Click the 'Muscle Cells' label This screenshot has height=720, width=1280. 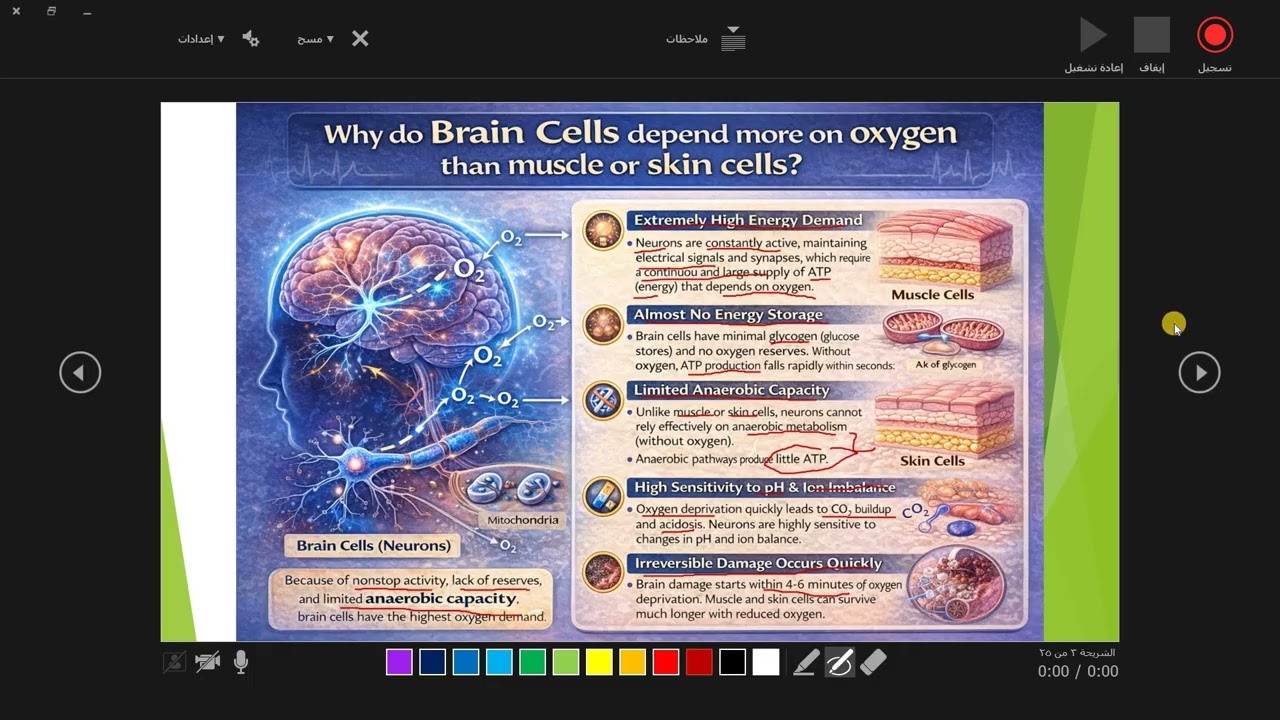[x=932, y=294]
